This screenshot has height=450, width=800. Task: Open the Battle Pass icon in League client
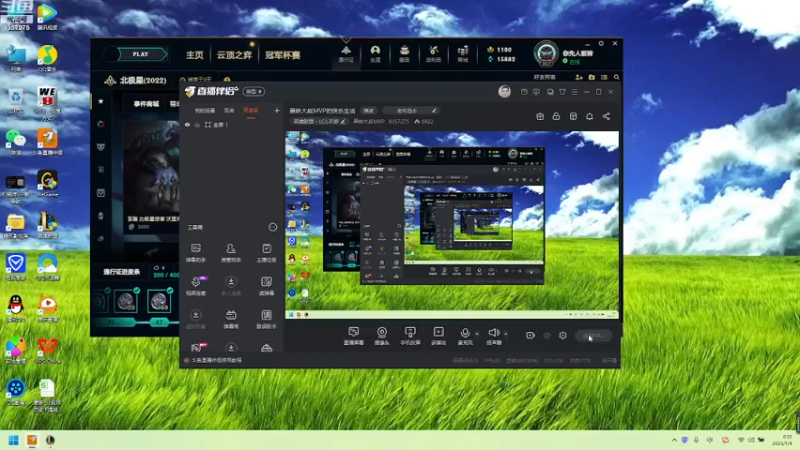(346, 54)
